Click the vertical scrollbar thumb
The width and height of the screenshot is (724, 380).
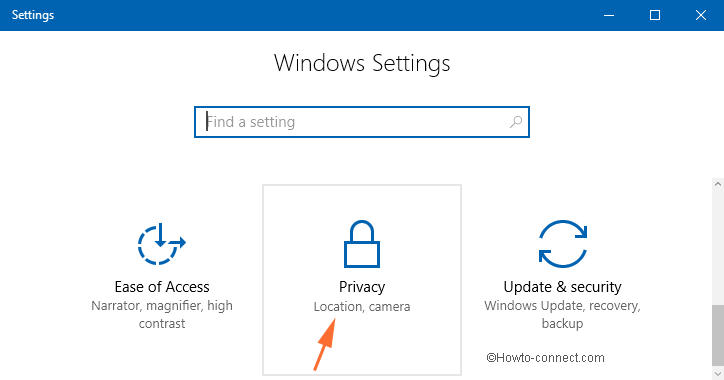[x=718, y=335]
